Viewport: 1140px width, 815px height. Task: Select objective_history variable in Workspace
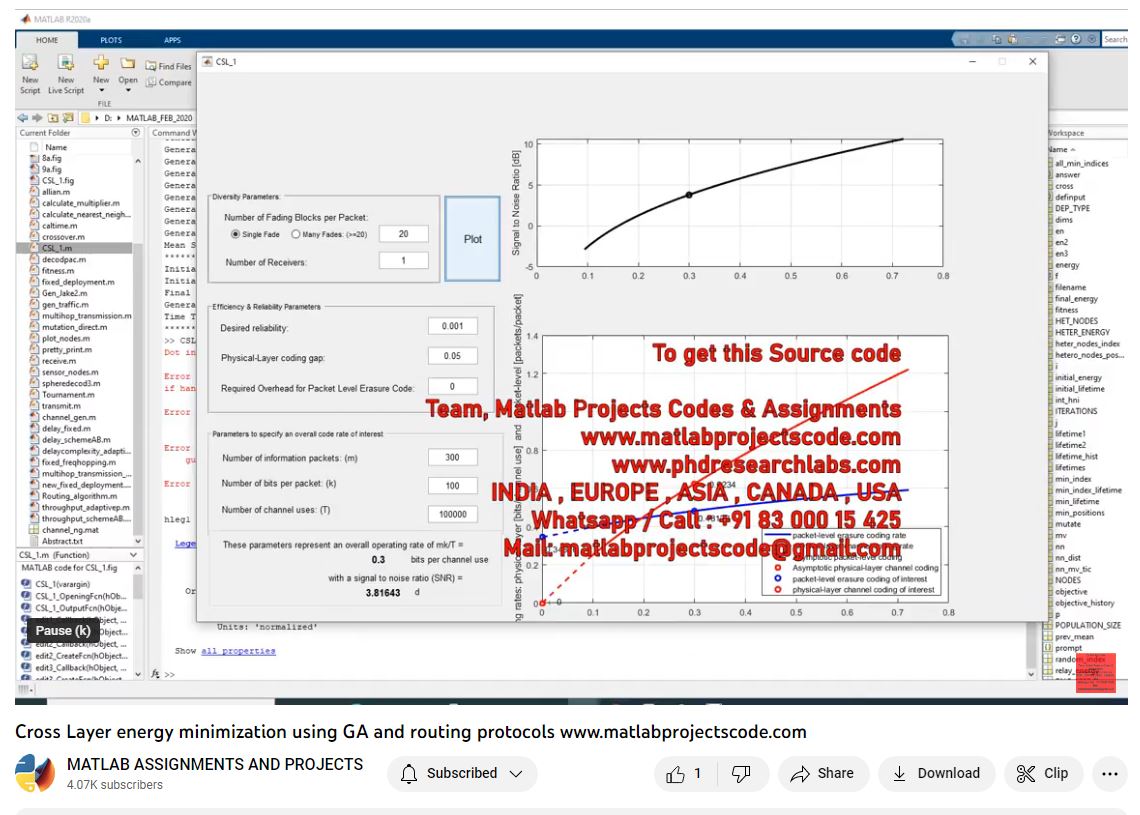[x=1084, y=603]
